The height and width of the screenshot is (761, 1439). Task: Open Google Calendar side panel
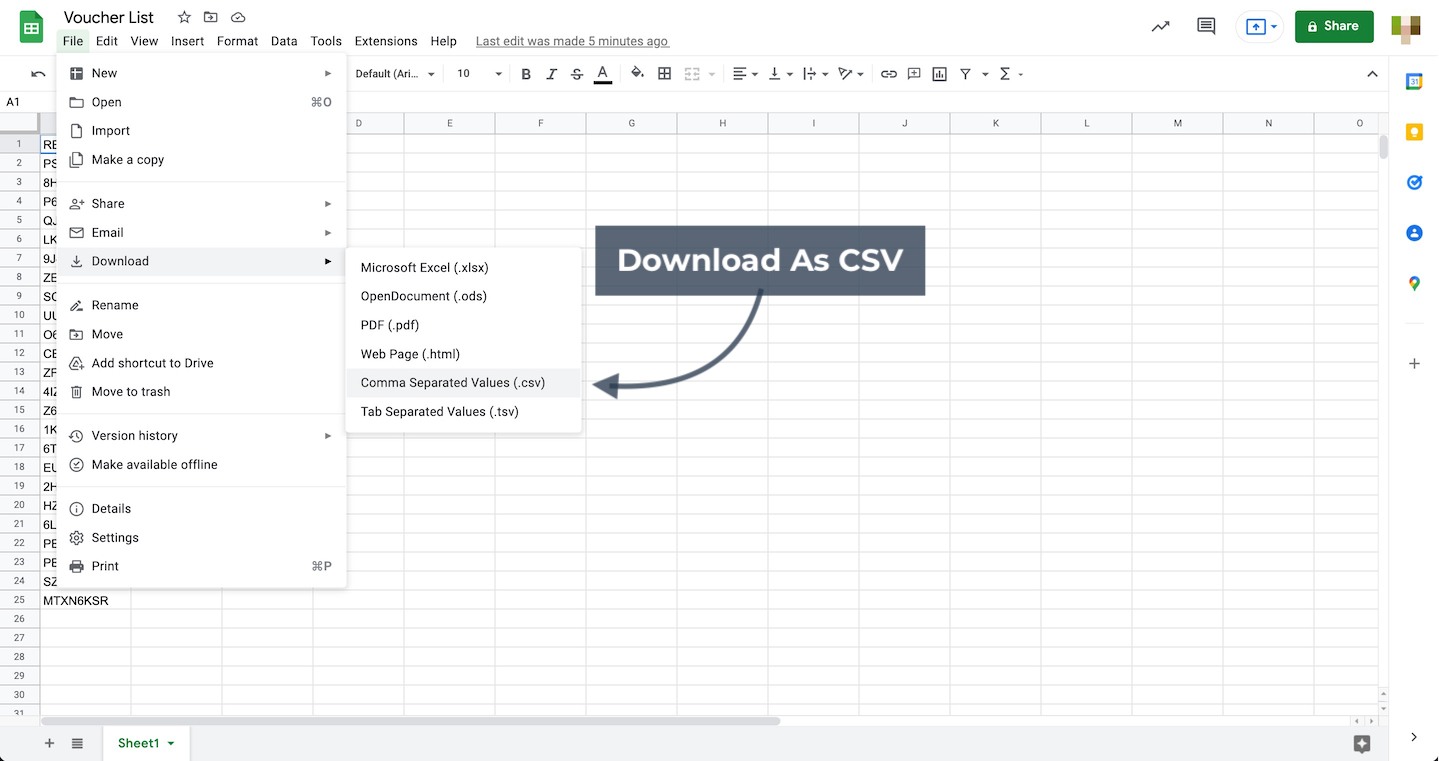1414,82
